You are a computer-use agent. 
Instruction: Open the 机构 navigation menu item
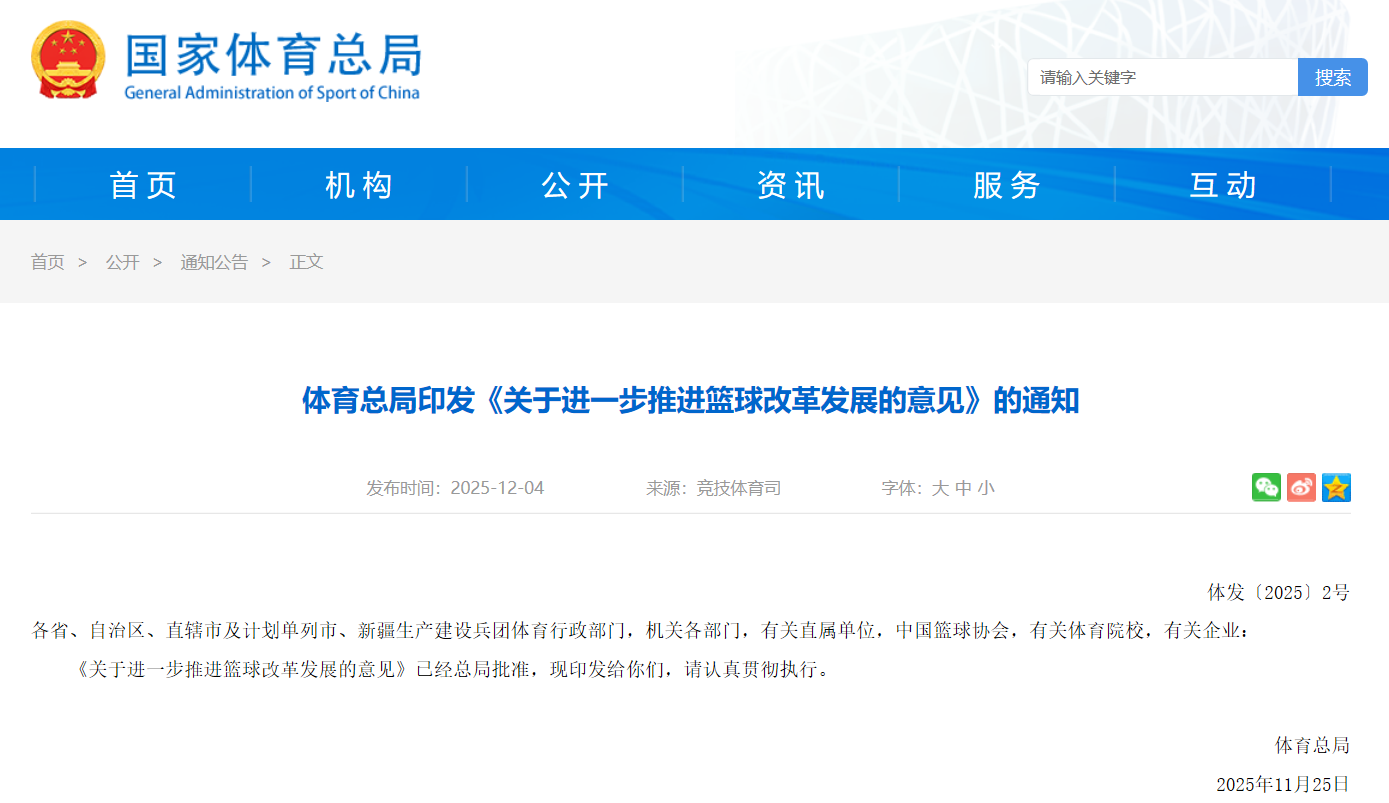click(359, 185)
